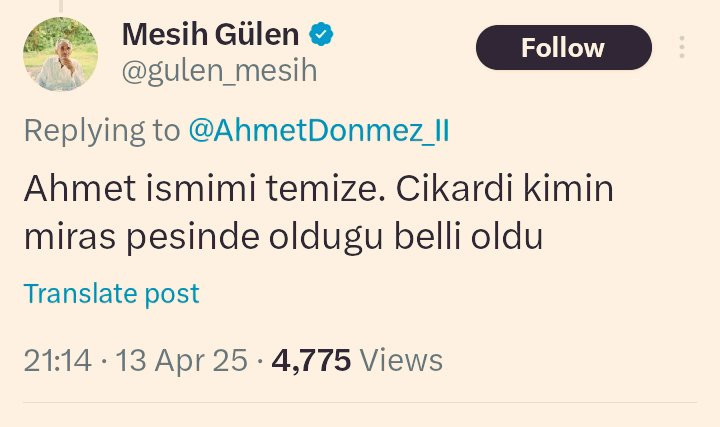The image size is (720, 427).
Task: Open the three-dot more options menu
Action: (682, 47)
